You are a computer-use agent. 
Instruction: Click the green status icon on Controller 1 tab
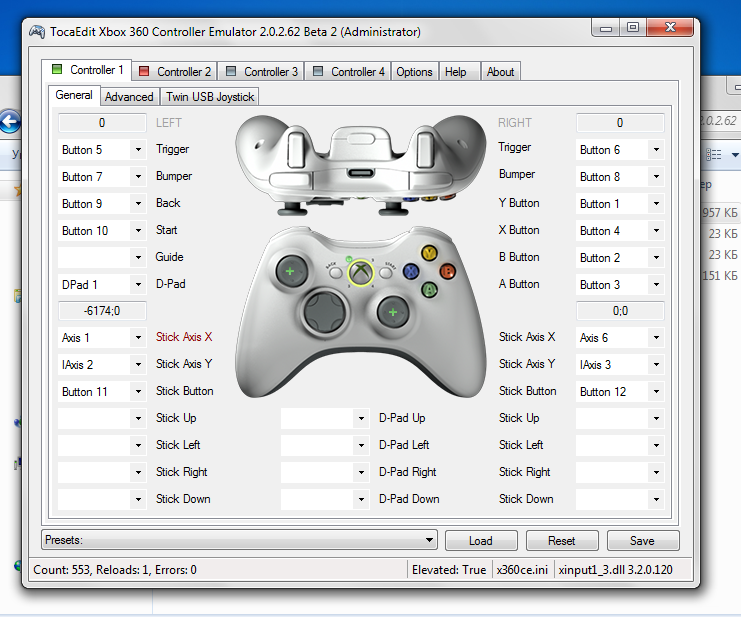click(57, 69)
